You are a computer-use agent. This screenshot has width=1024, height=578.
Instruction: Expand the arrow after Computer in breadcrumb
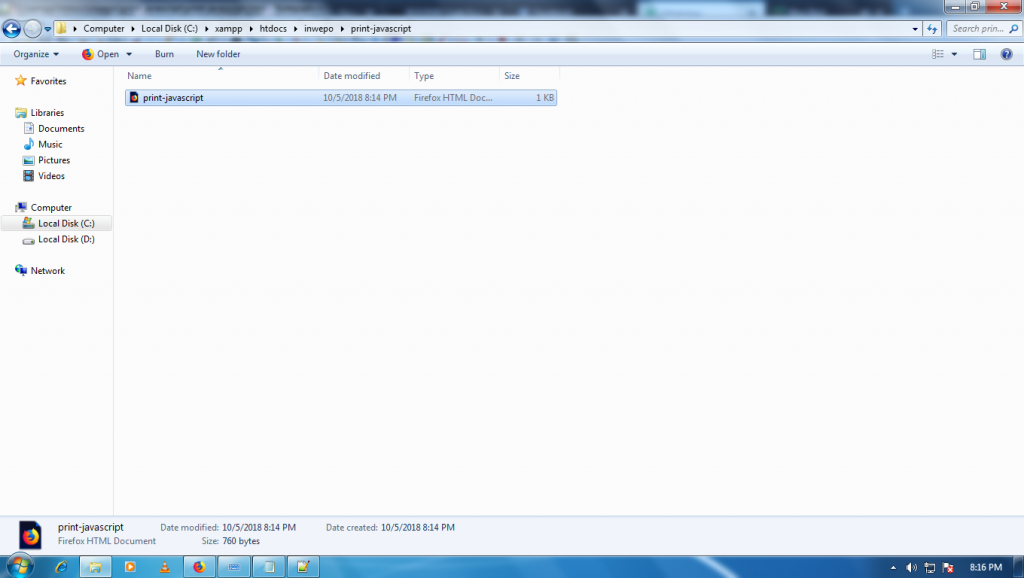click(x=133, y=29)
